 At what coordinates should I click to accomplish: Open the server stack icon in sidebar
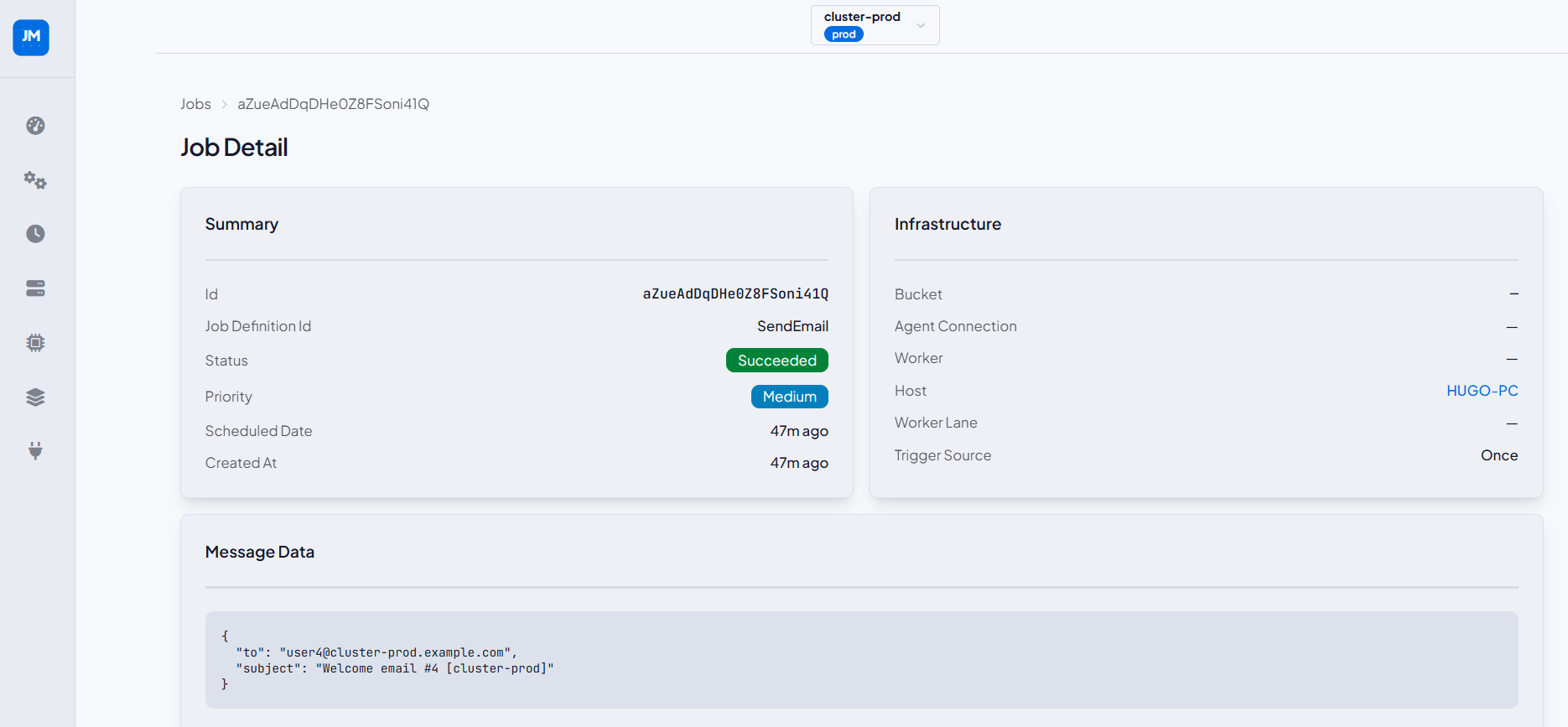[35, 288]
